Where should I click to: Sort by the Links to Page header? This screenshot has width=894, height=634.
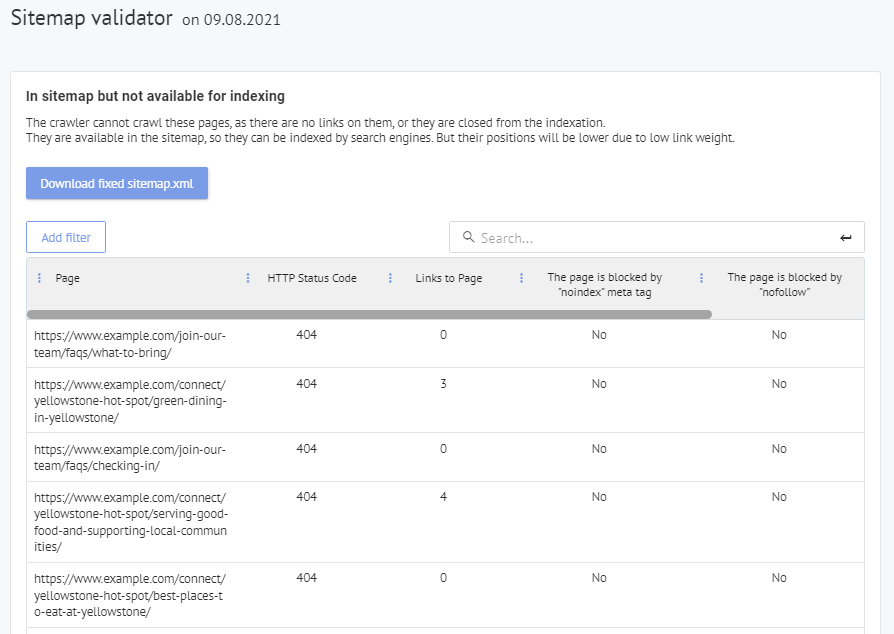tap(448, 278)
